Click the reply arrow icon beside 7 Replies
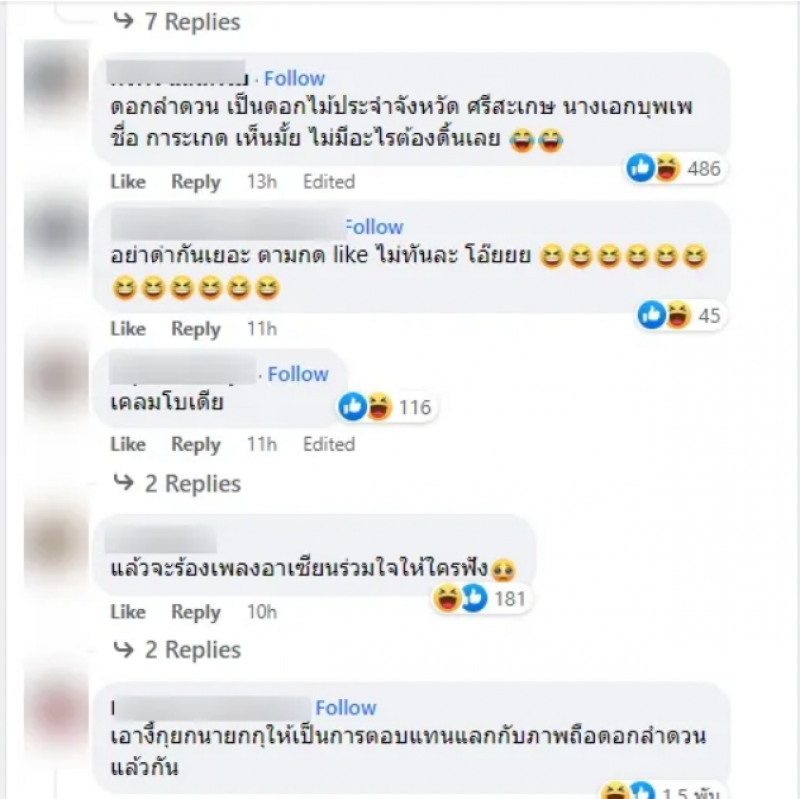 (x=123, y=21)
